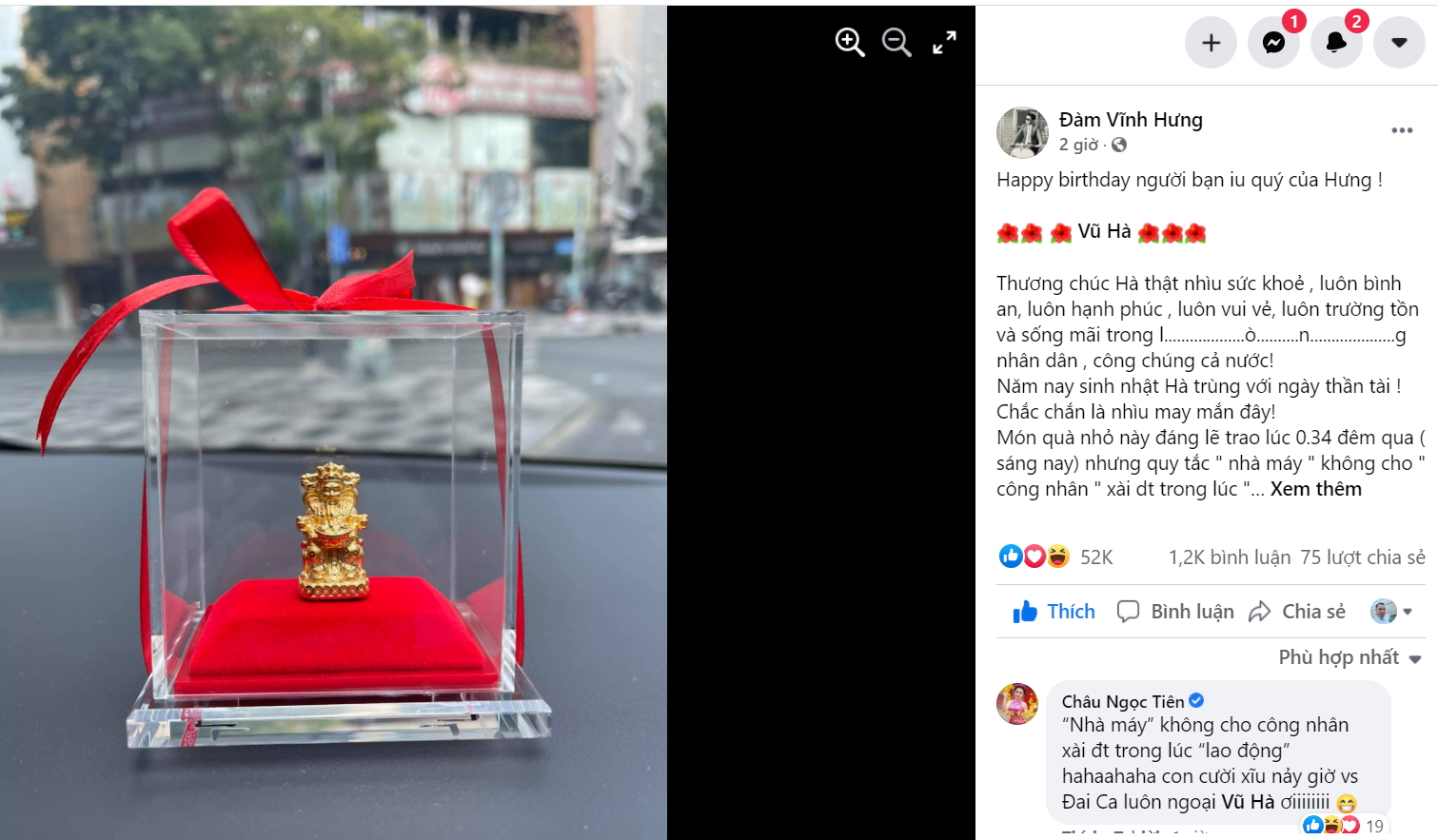This screenshot has height=840, width=1438.
Task: Like the post with Thích
Action: point(1054,612)
